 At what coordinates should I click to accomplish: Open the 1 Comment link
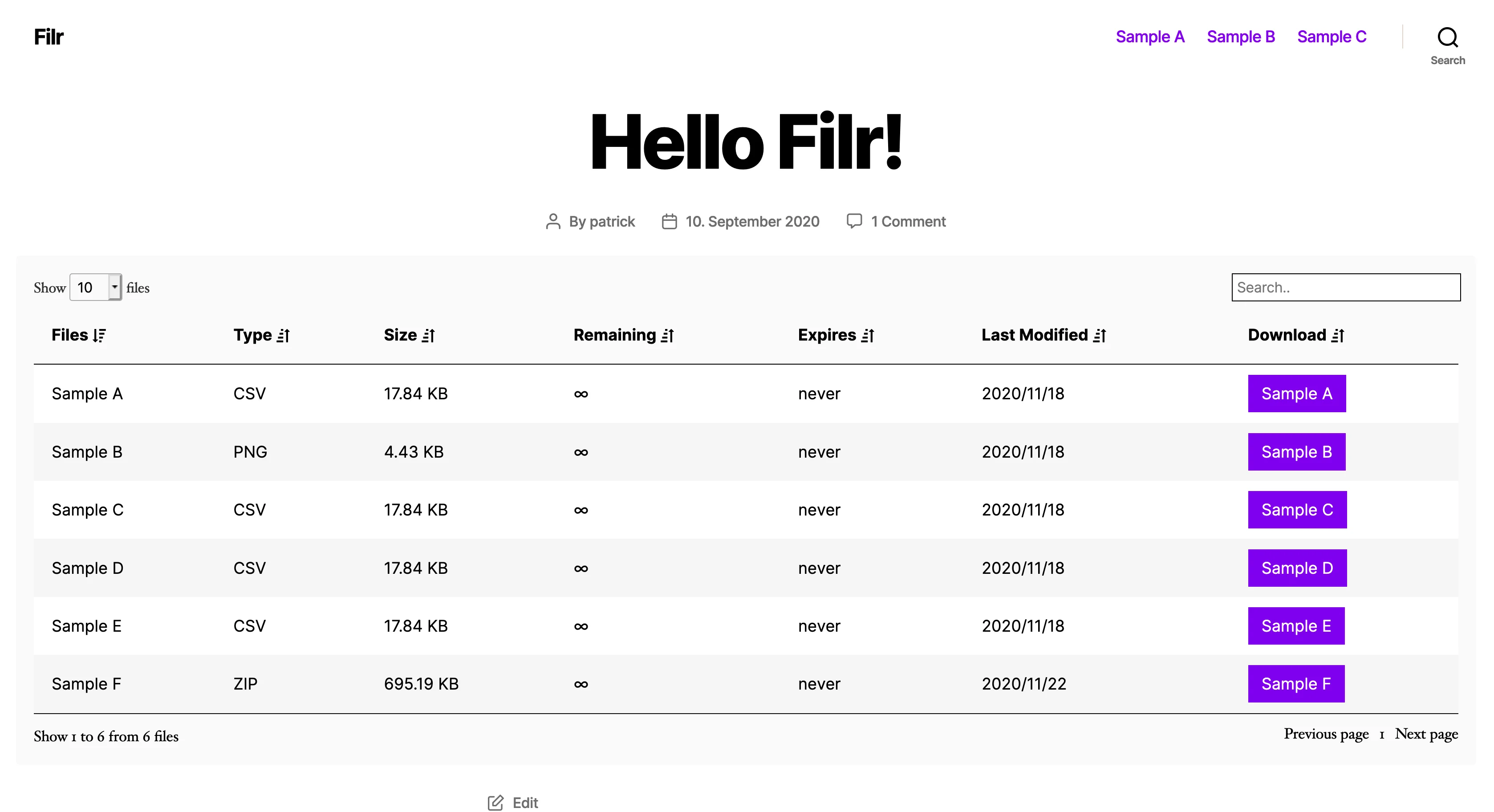point(908,221)
